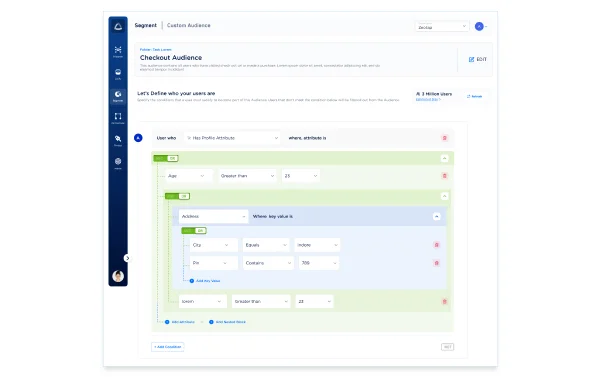Open the Has Profile Attribute dropdown
Screen dimensions: 600x377
232,138
